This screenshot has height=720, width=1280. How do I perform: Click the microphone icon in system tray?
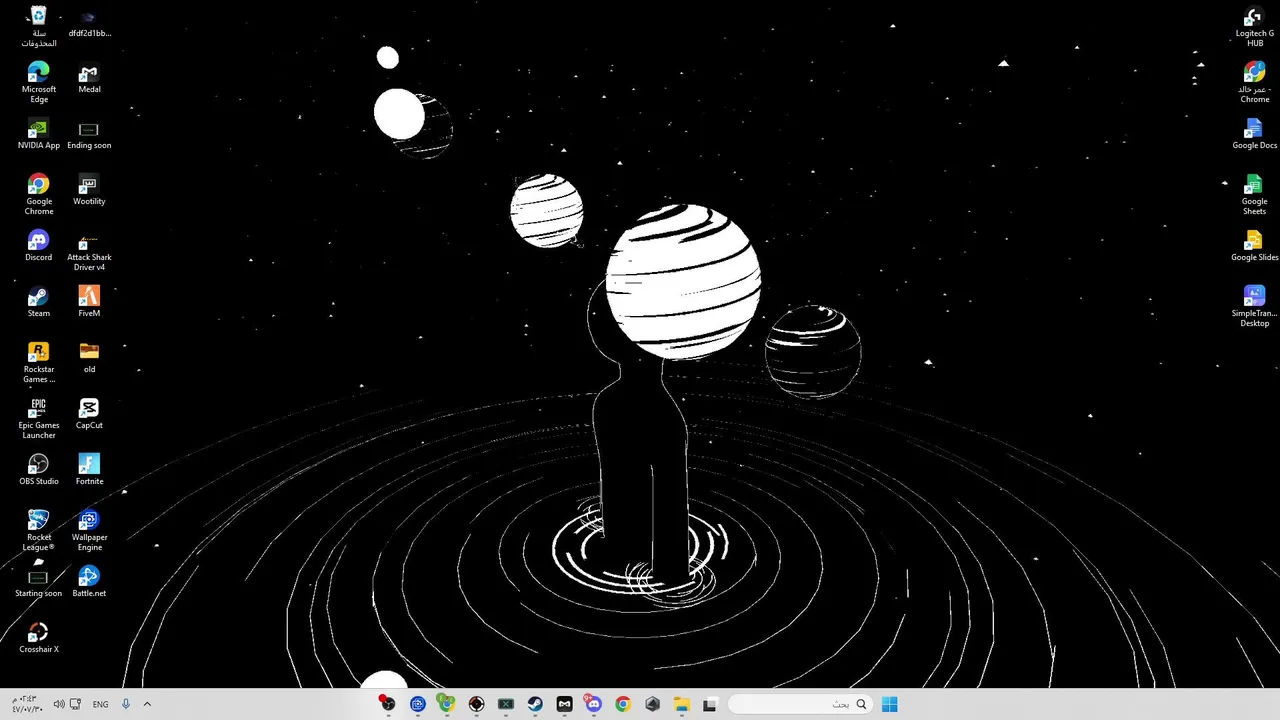point(126,704)
